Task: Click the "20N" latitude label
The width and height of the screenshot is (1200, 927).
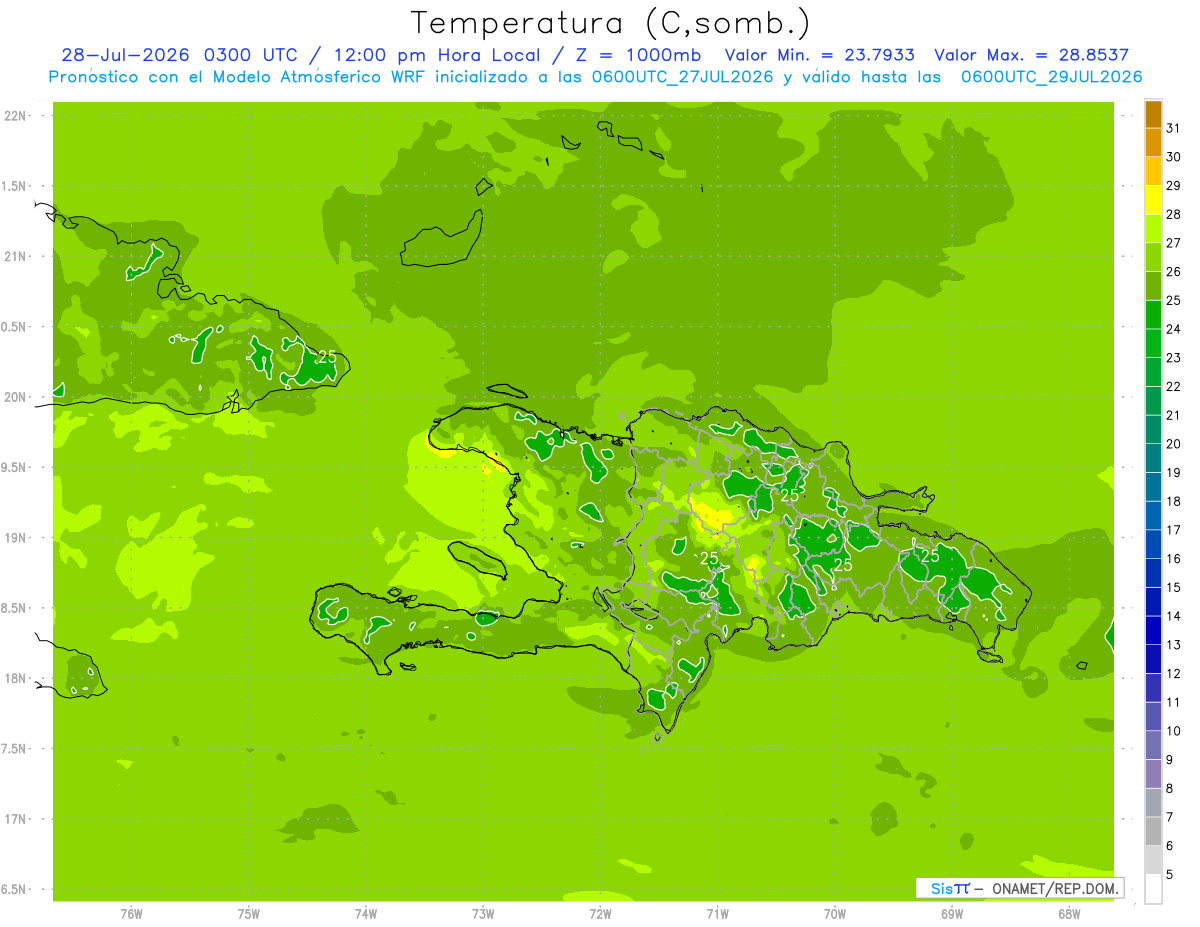Action: 17,397
